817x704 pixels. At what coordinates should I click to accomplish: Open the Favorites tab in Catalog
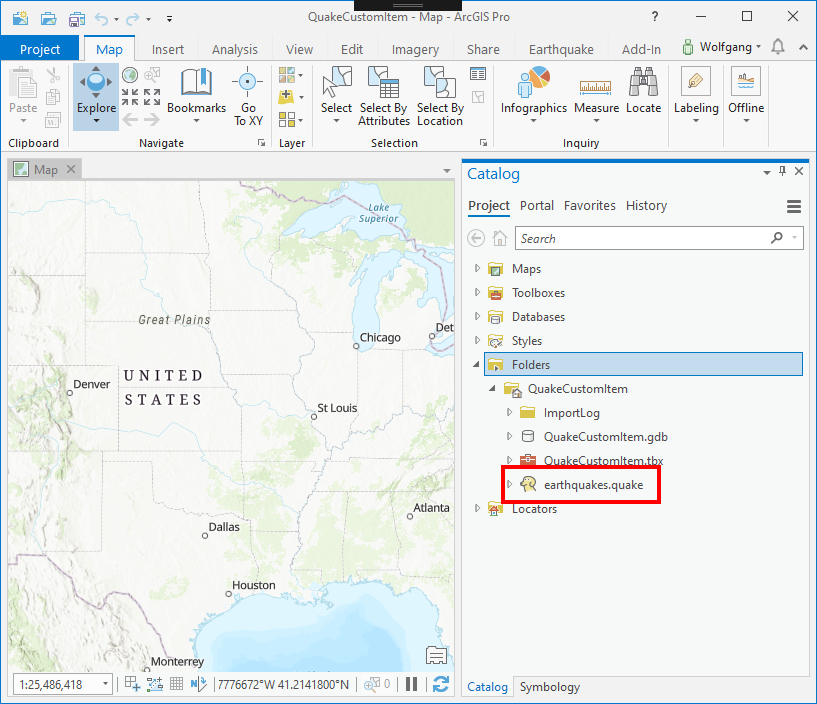(589, 205)
